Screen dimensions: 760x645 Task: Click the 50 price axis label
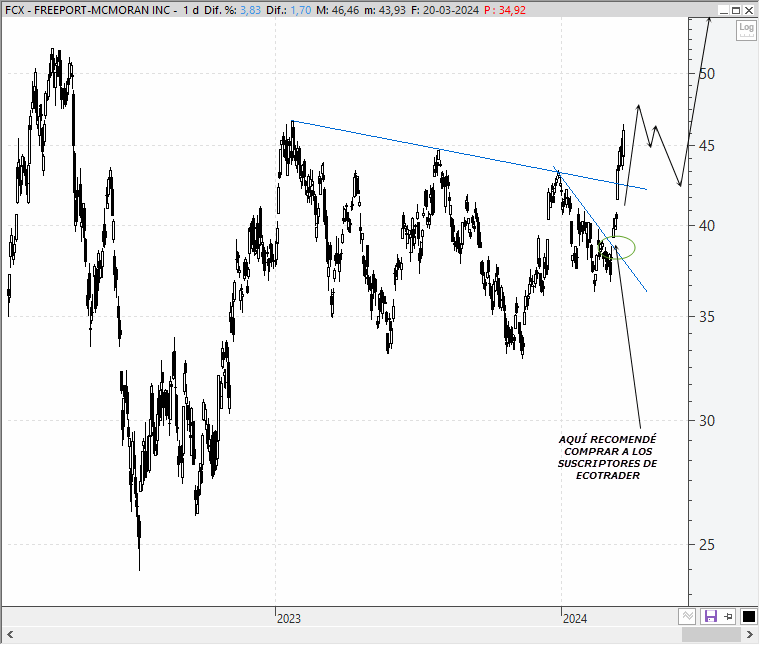point(707,74)
